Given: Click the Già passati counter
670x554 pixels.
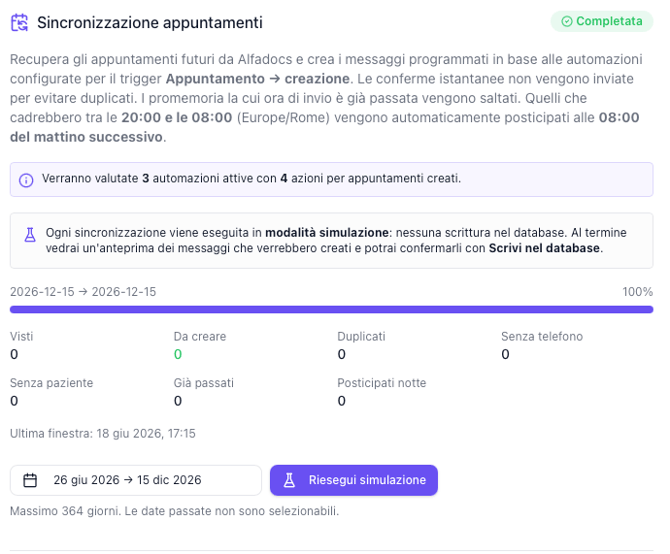Looking at the screenshot, I should pyautogui.click(x=203, y=392).
